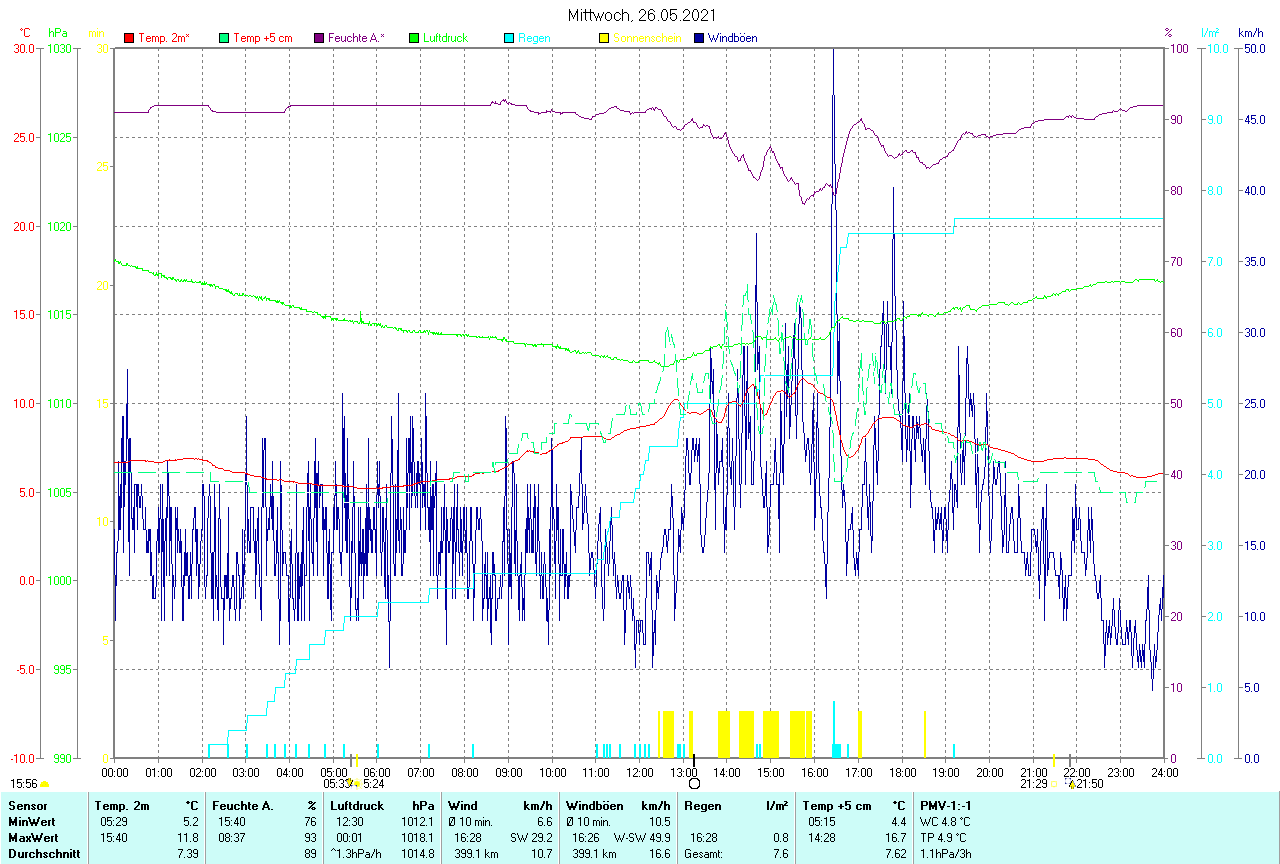Click the Regen column header in table
The width and height of the screenshot is (1280, 864).
703,805
